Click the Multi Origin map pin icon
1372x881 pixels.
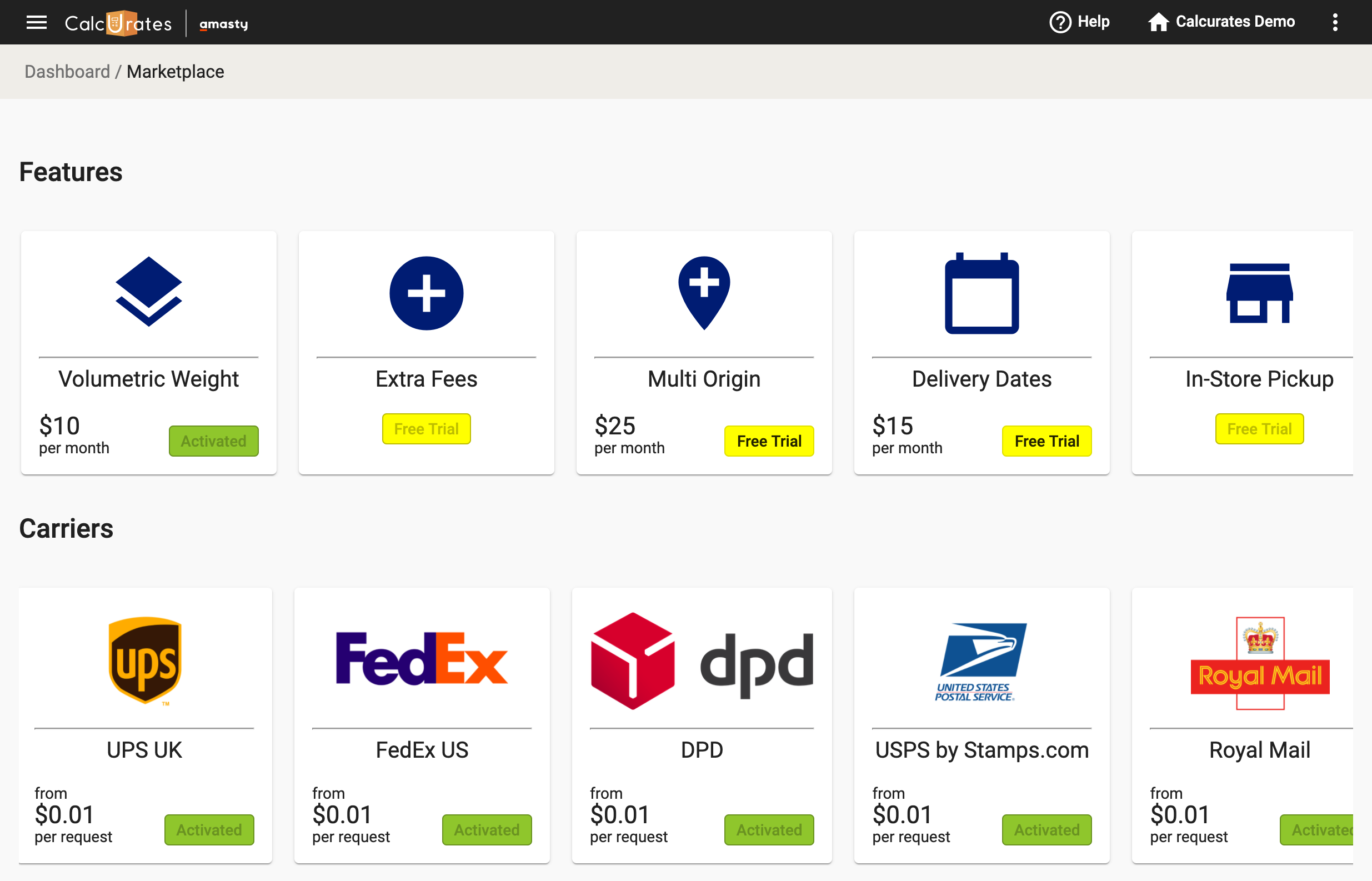704,293
